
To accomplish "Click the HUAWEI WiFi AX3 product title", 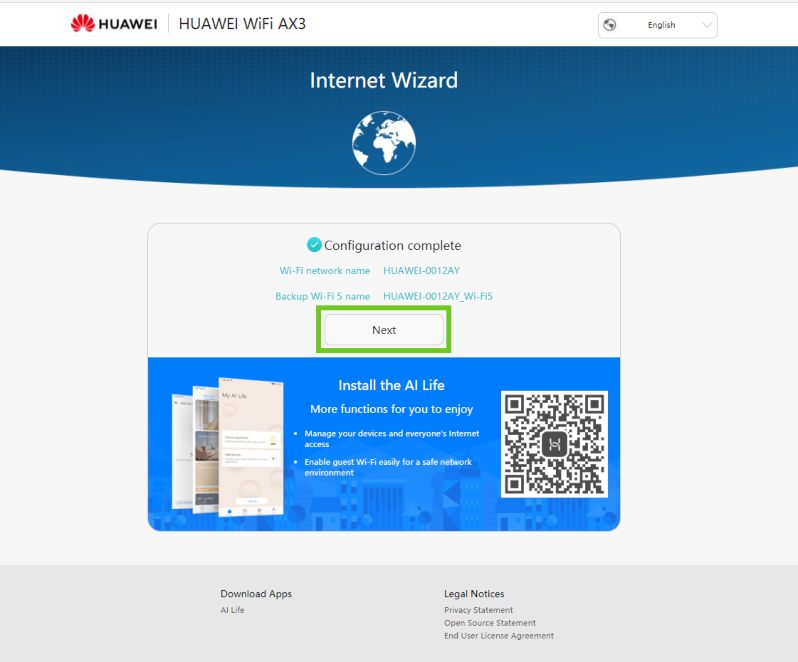I will click(242, 24).
